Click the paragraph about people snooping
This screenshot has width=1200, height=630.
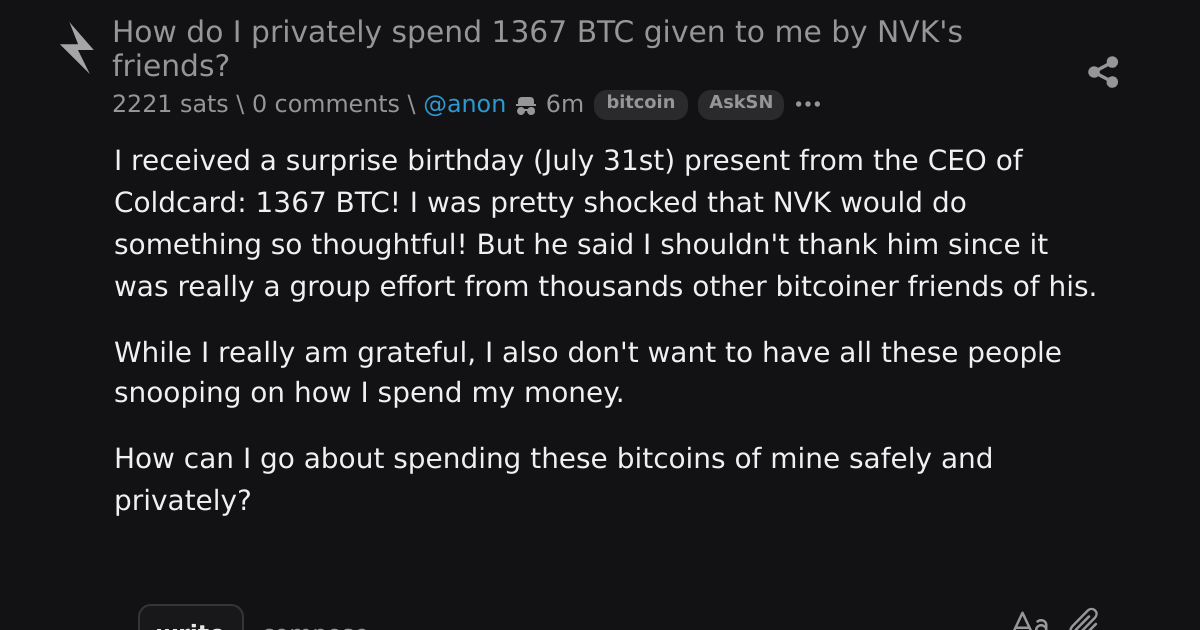coord(588,372)
